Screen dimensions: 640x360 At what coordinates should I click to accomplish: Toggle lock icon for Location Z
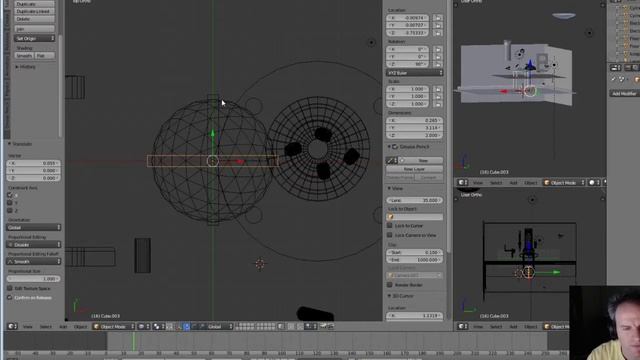(x=437, y=33)
